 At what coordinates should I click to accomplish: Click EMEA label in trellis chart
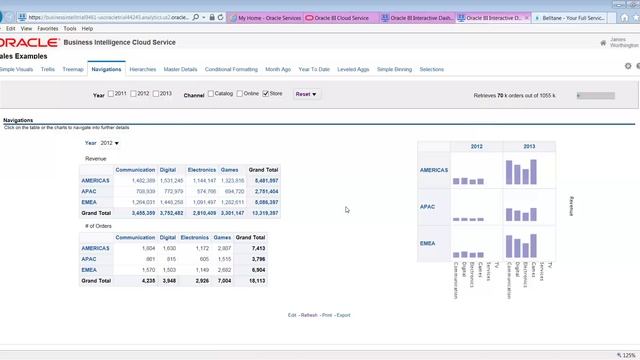[427, 243]
